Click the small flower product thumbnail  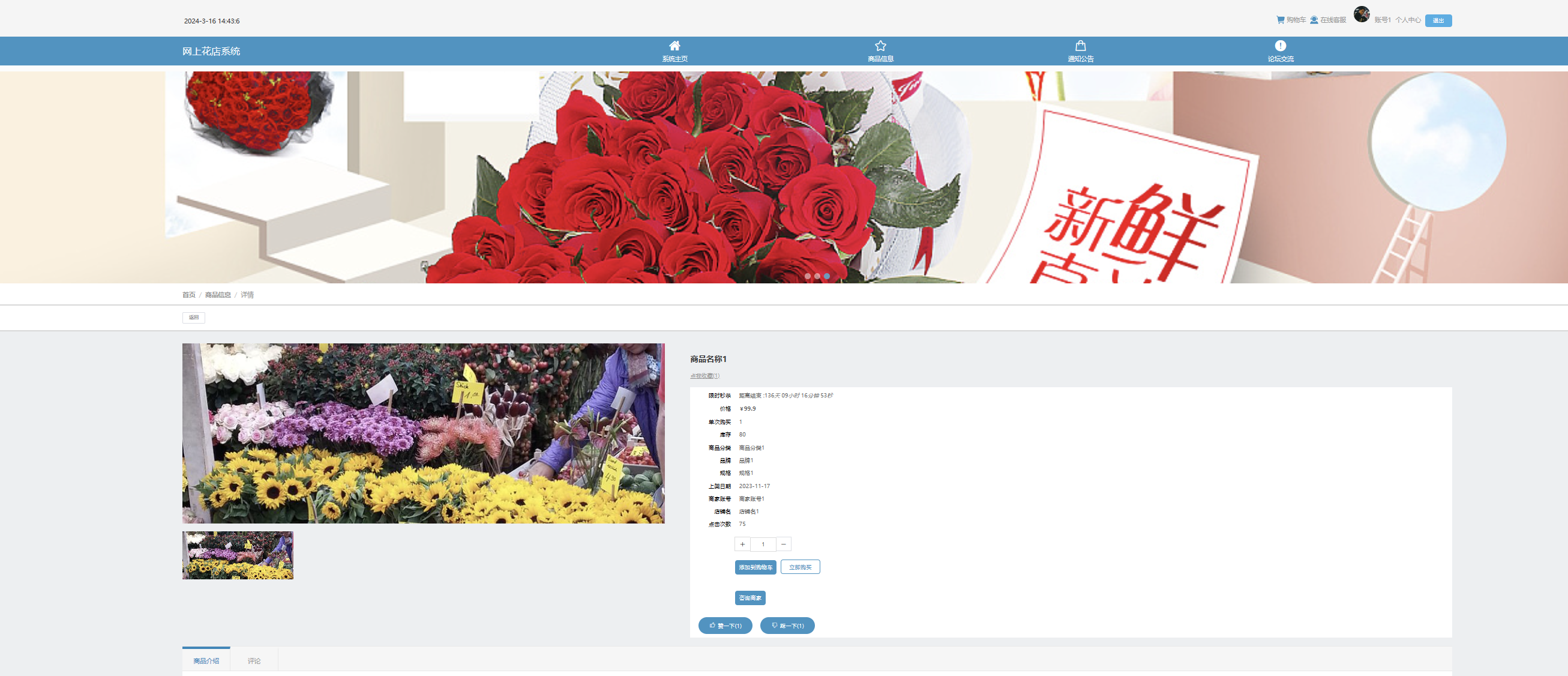pyautogui.click(x=238, y=555)
